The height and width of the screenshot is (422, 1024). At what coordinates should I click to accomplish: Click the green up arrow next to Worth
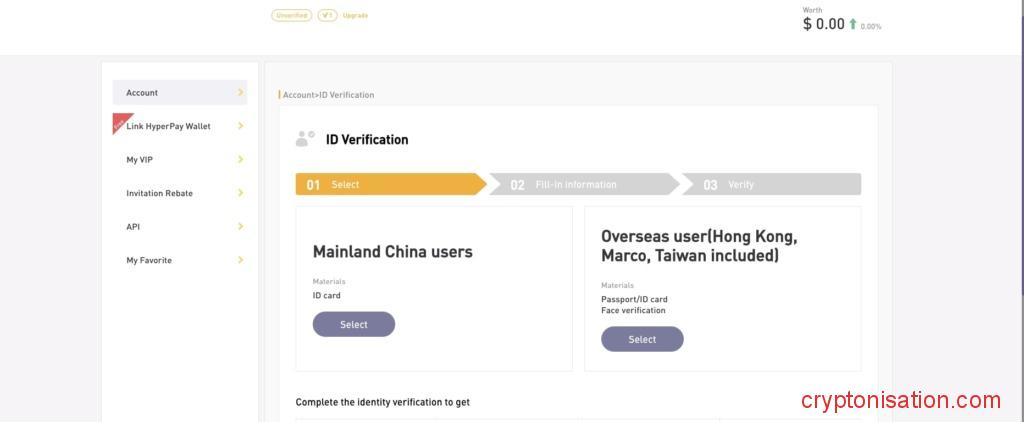[853, 25]
